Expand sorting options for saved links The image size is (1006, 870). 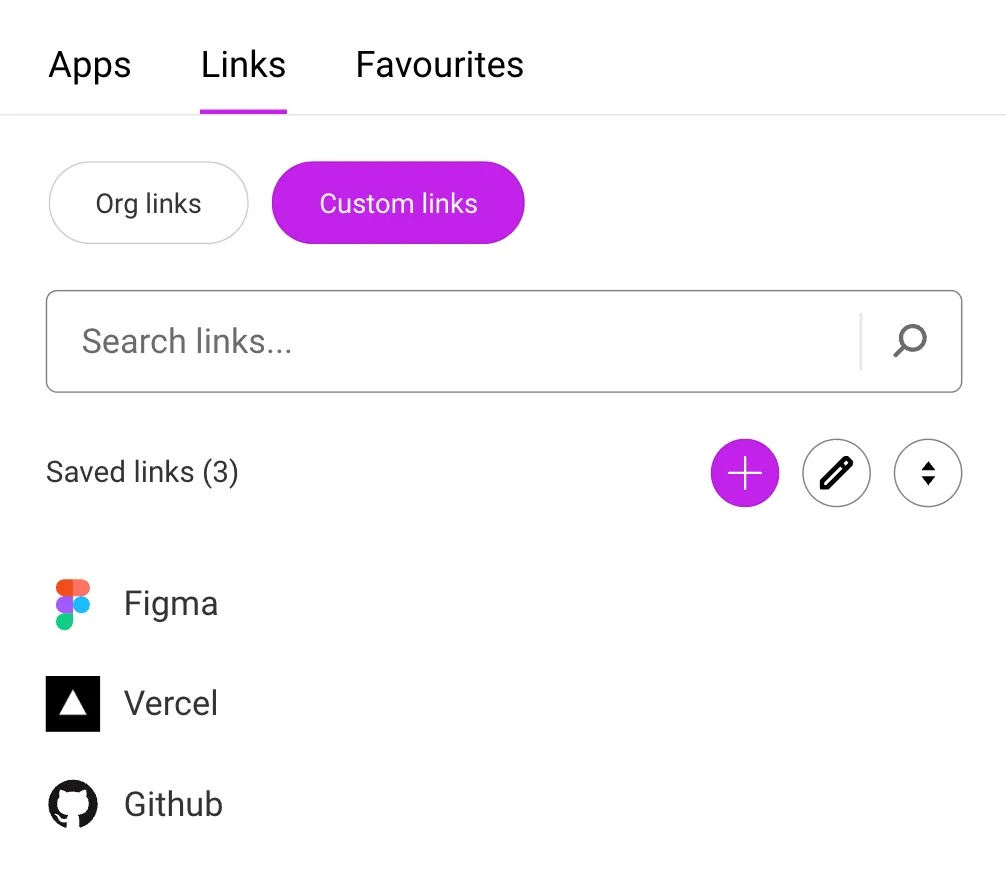pyautogui.click(x=928, y=472)
